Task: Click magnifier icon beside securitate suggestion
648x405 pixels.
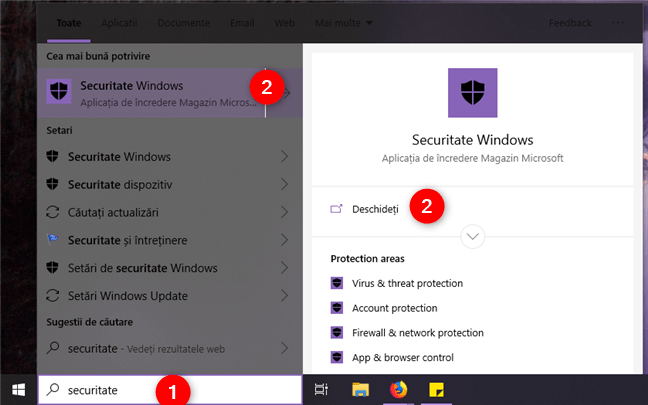Action: click(x=52, y=348)
